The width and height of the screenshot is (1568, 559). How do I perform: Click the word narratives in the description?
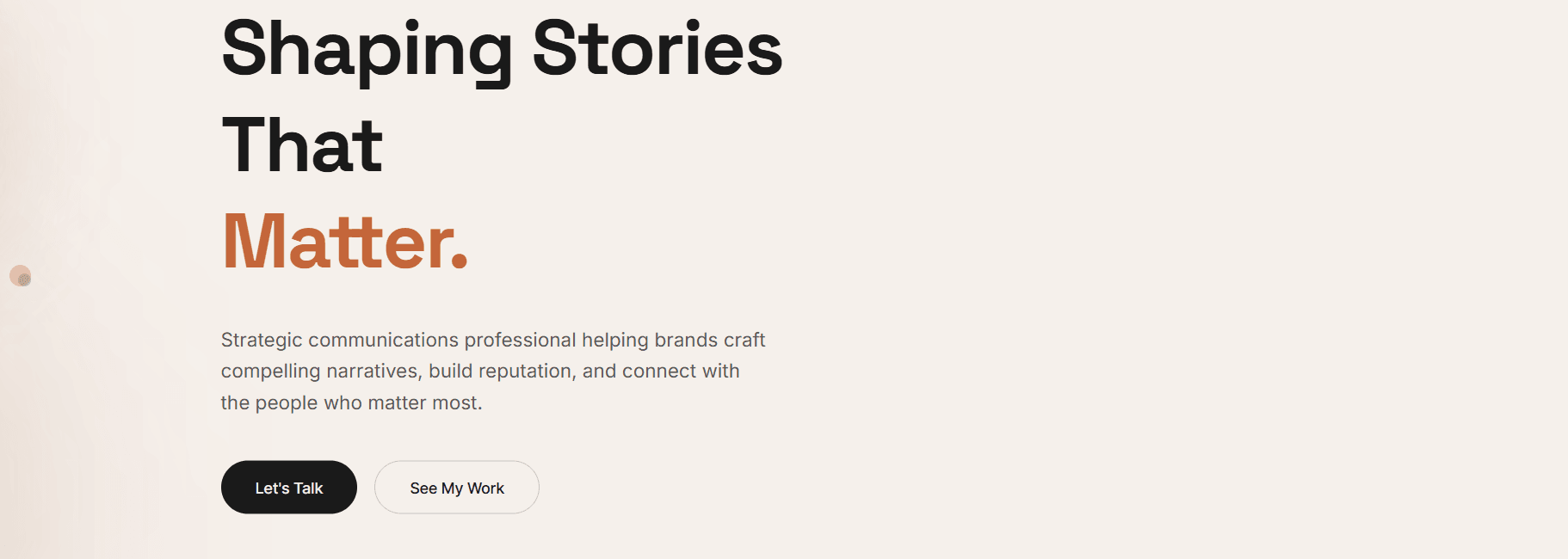point(374,372)
